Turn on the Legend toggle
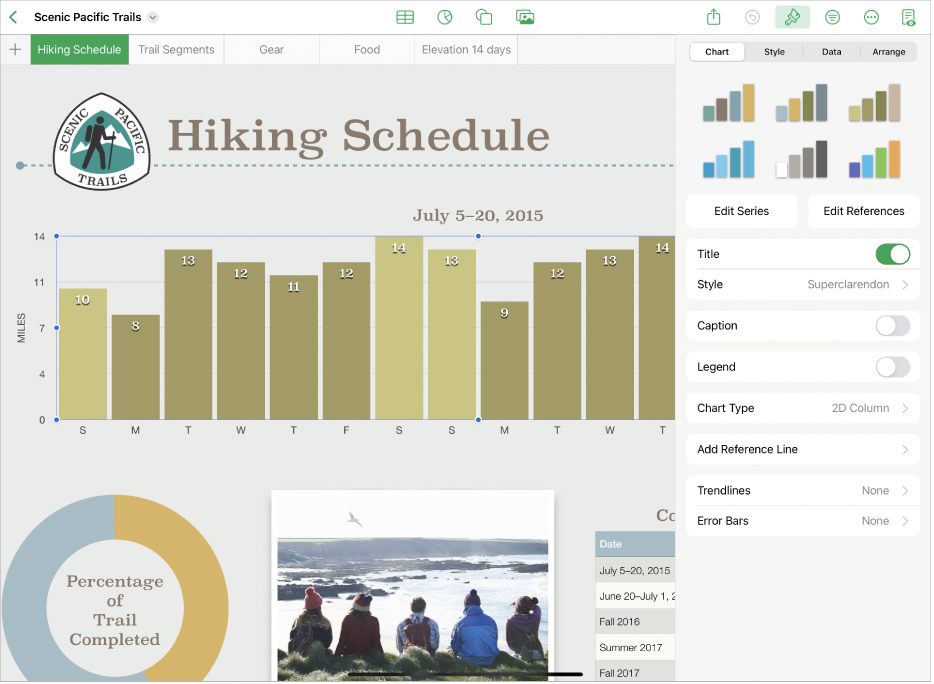Image resolution: width=934 pixels, height=684 pixels. [x=892, y=367]
